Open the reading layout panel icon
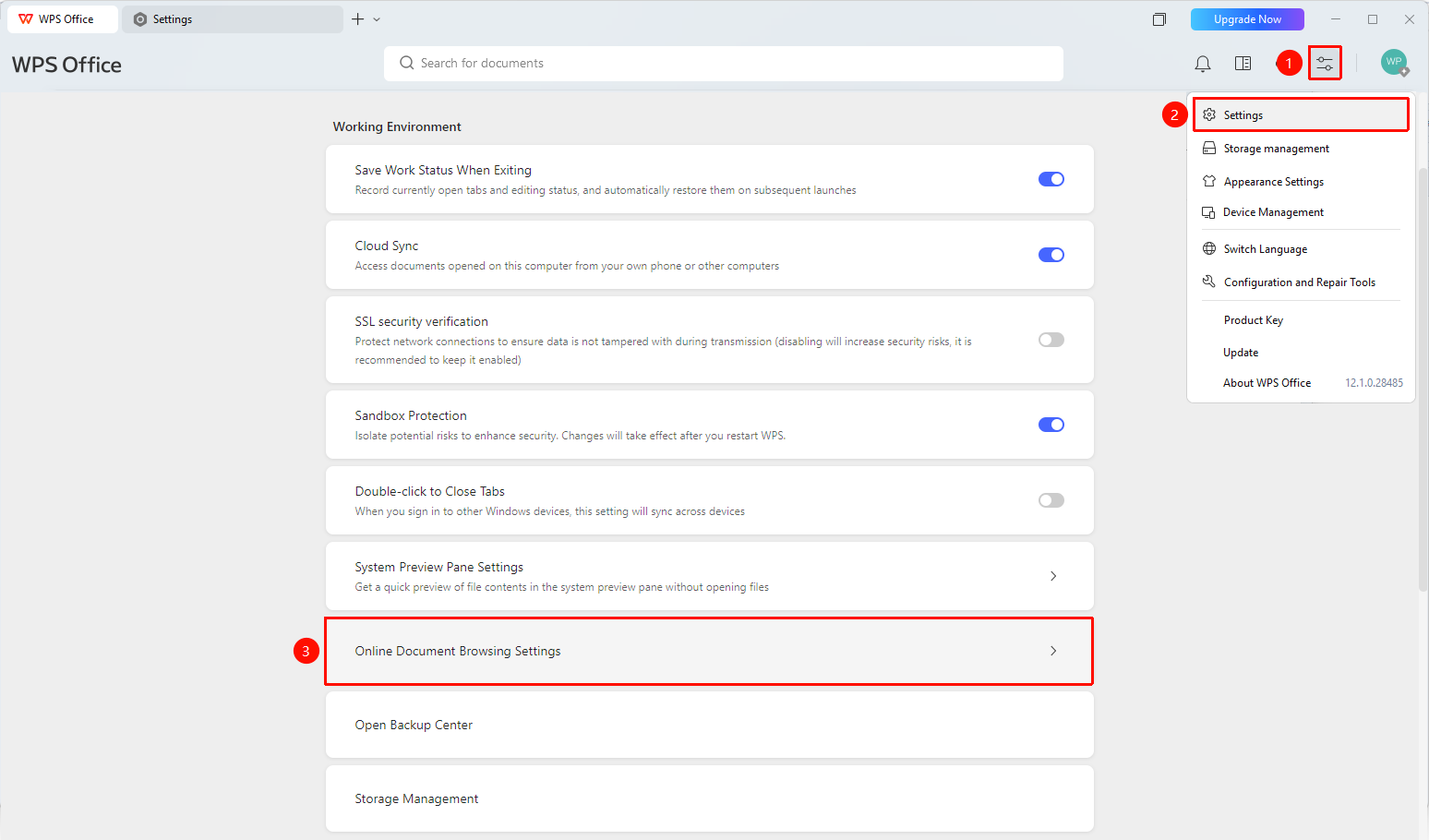 [1243, 64]
